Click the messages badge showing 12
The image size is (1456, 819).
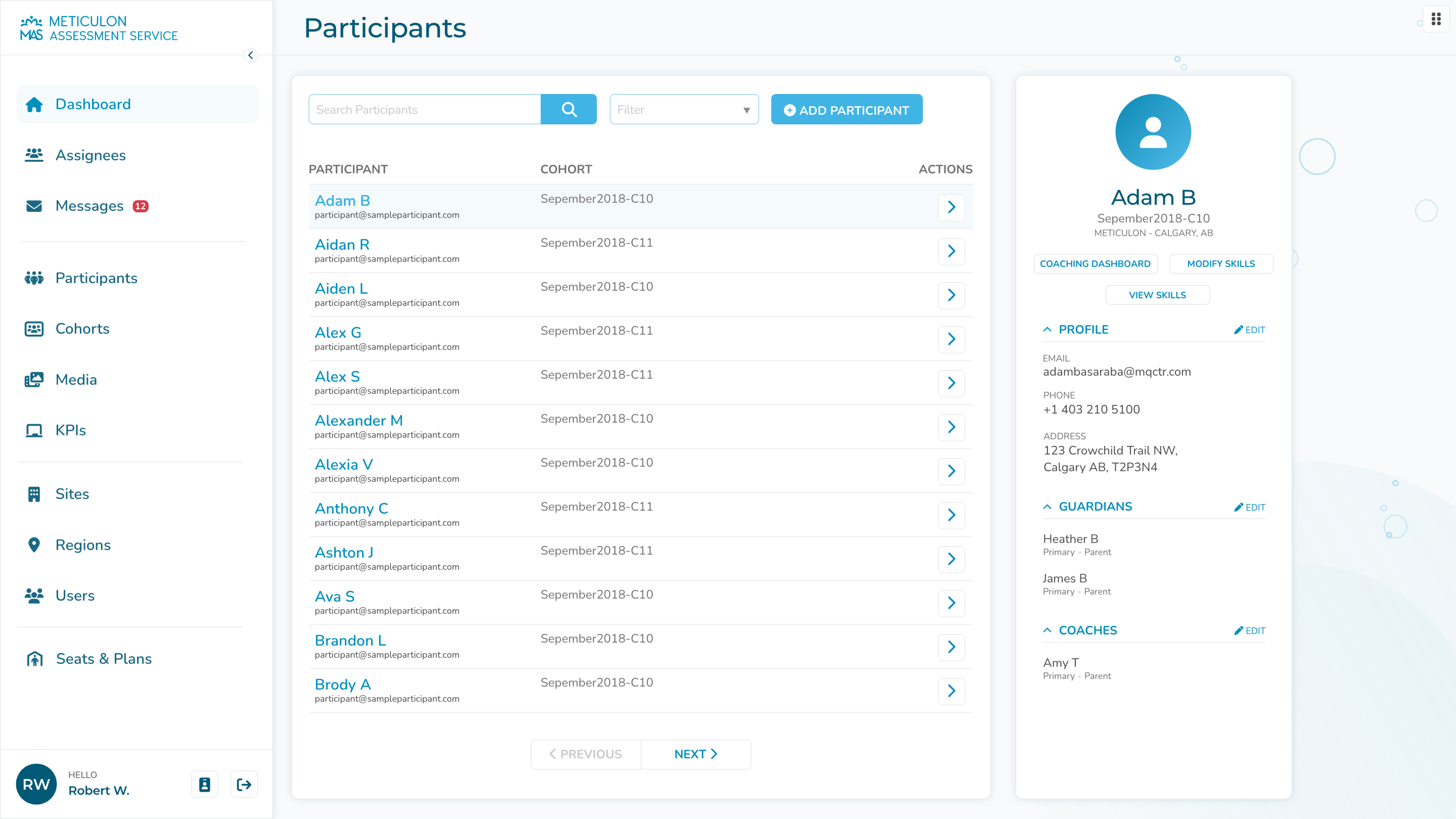(140, 206)
